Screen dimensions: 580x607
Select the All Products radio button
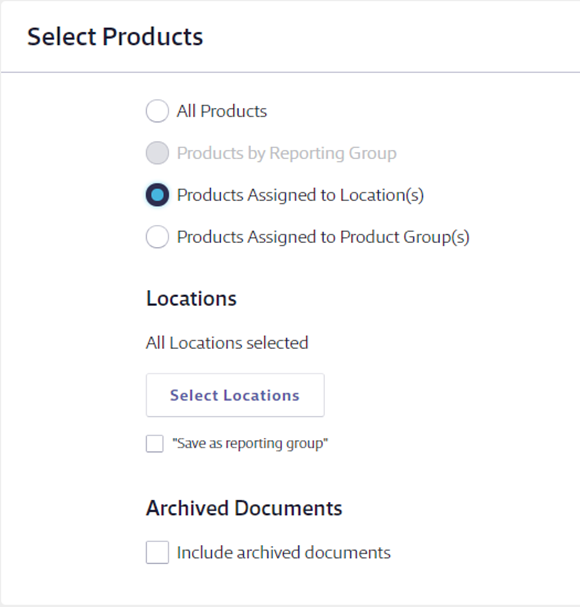point(157,111)
